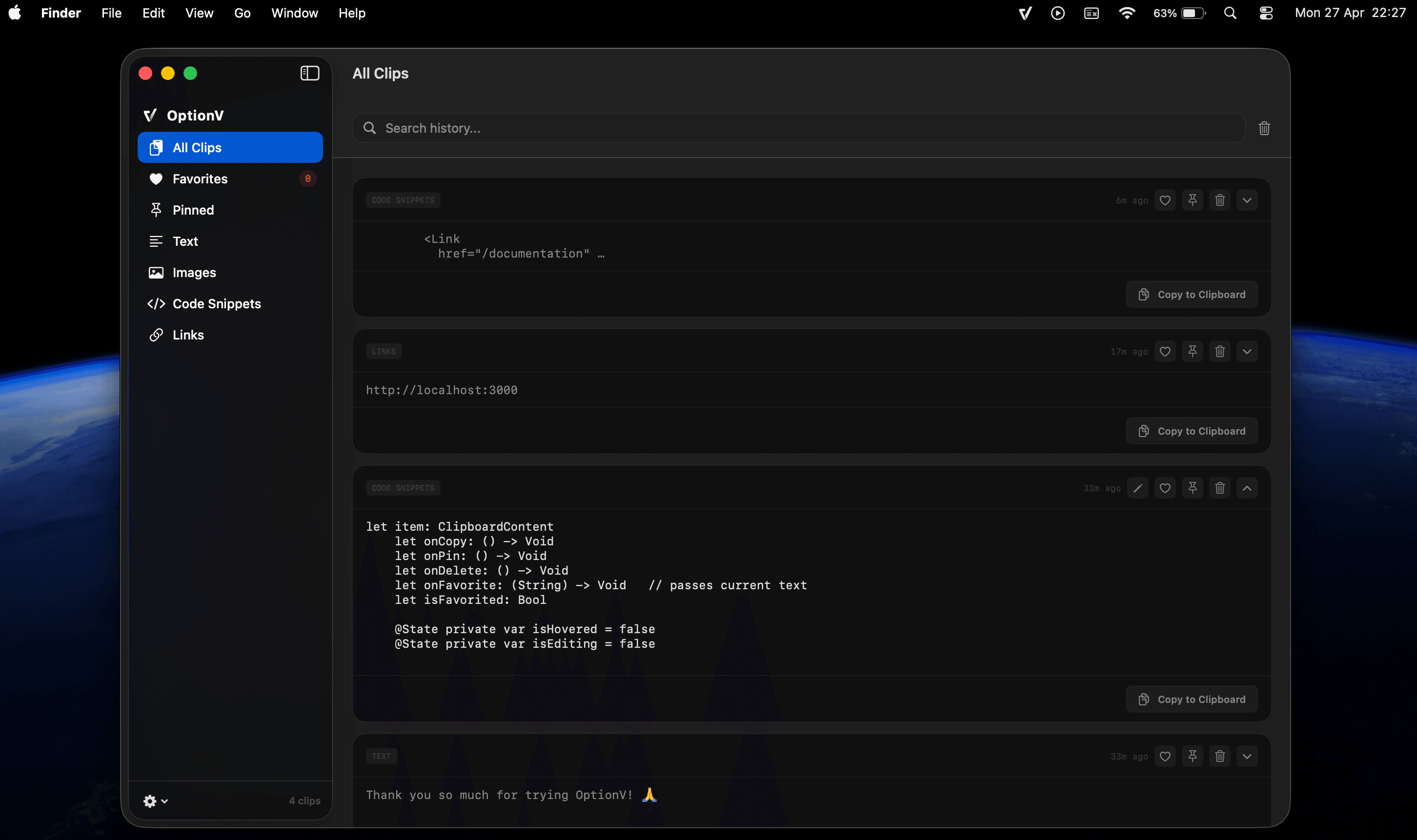Pin the localhost:3000 link clip
The width and height of the screenshot is (1417, 840).
click(1193, 352)
